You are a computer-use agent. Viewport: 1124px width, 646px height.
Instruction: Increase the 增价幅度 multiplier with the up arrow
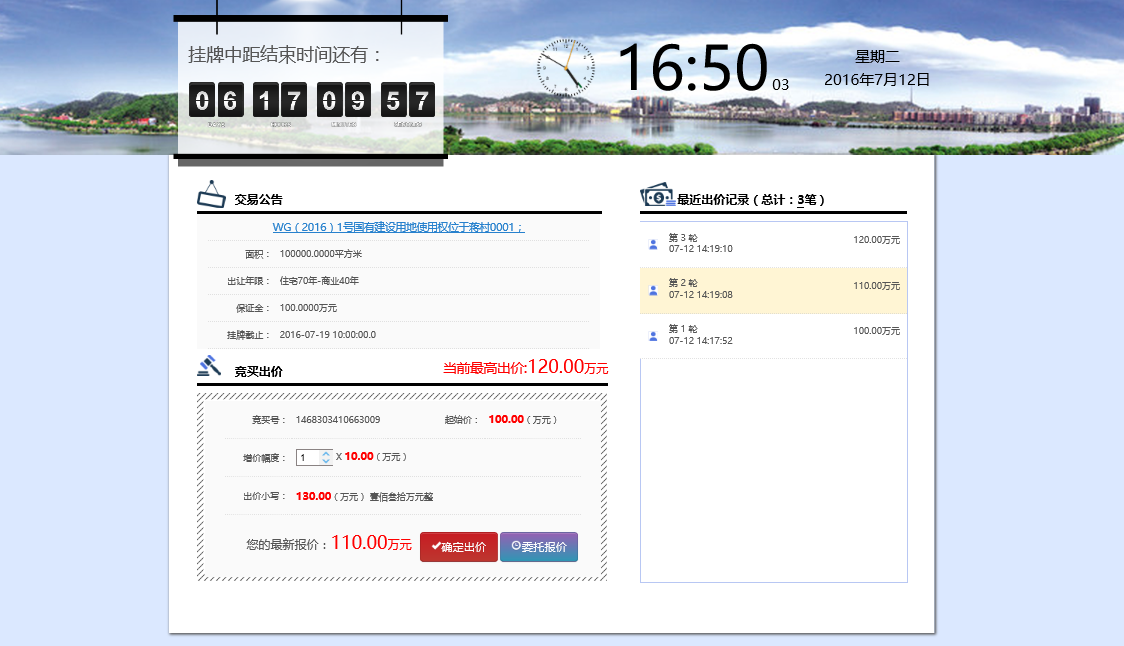pos(326,453)
